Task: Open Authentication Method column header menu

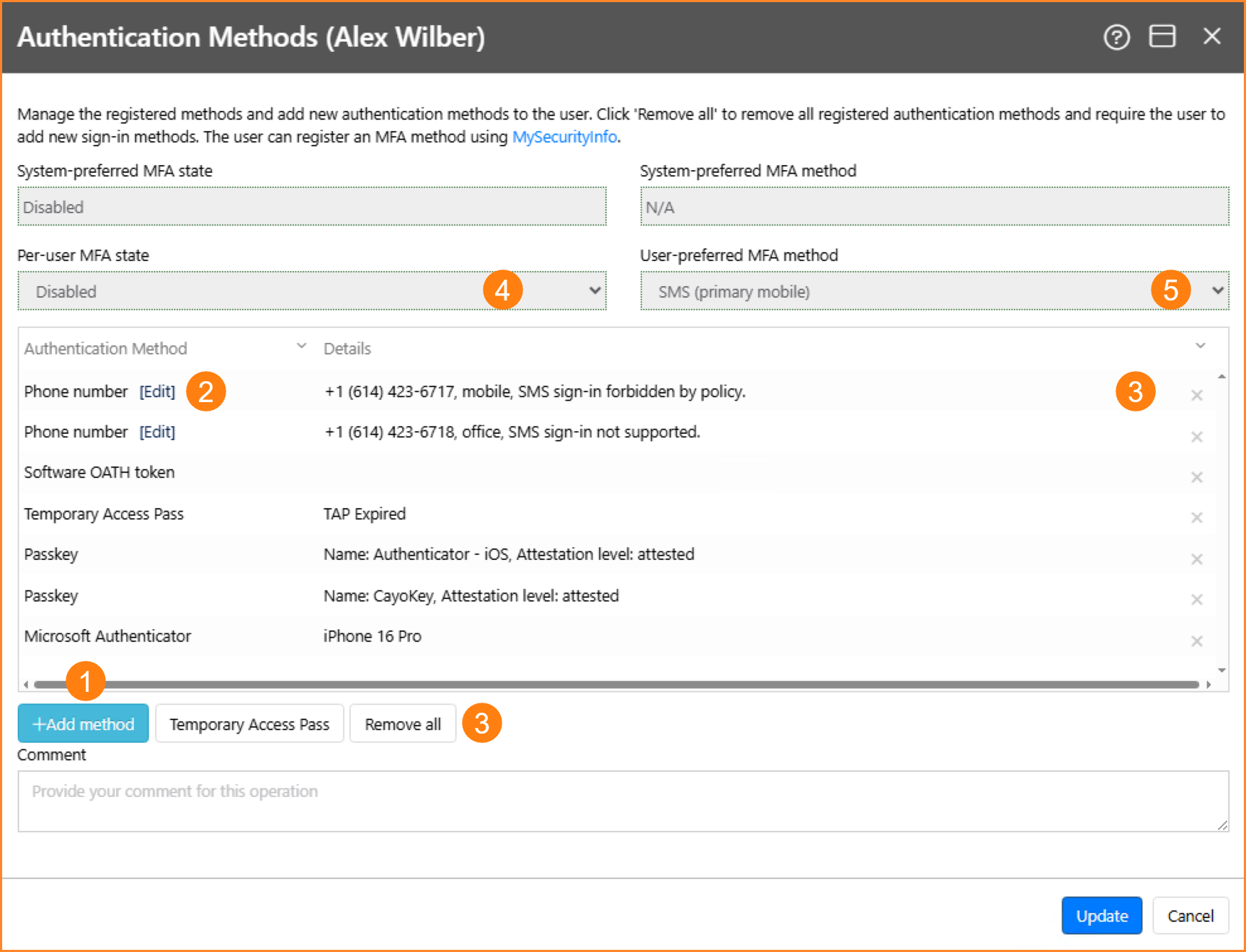Action: 301,347
